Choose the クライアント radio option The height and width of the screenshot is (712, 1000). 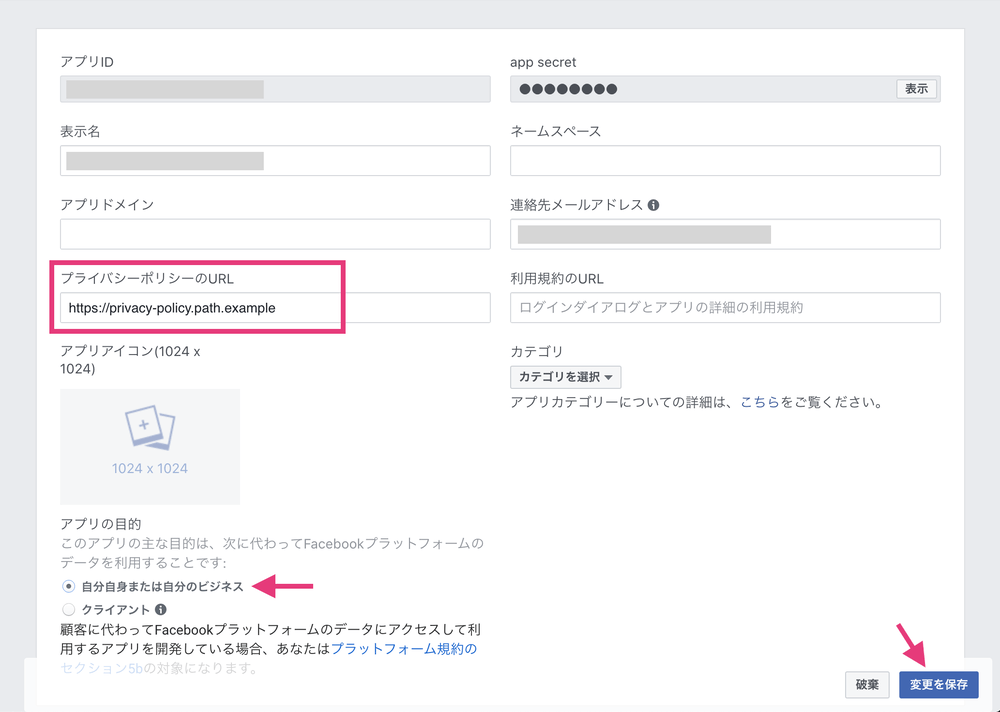pos(68,609)
